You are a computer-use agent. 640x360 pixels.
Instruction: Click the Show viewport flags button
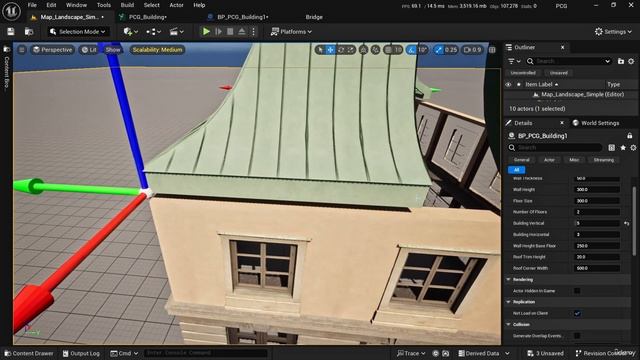[113, 50]
